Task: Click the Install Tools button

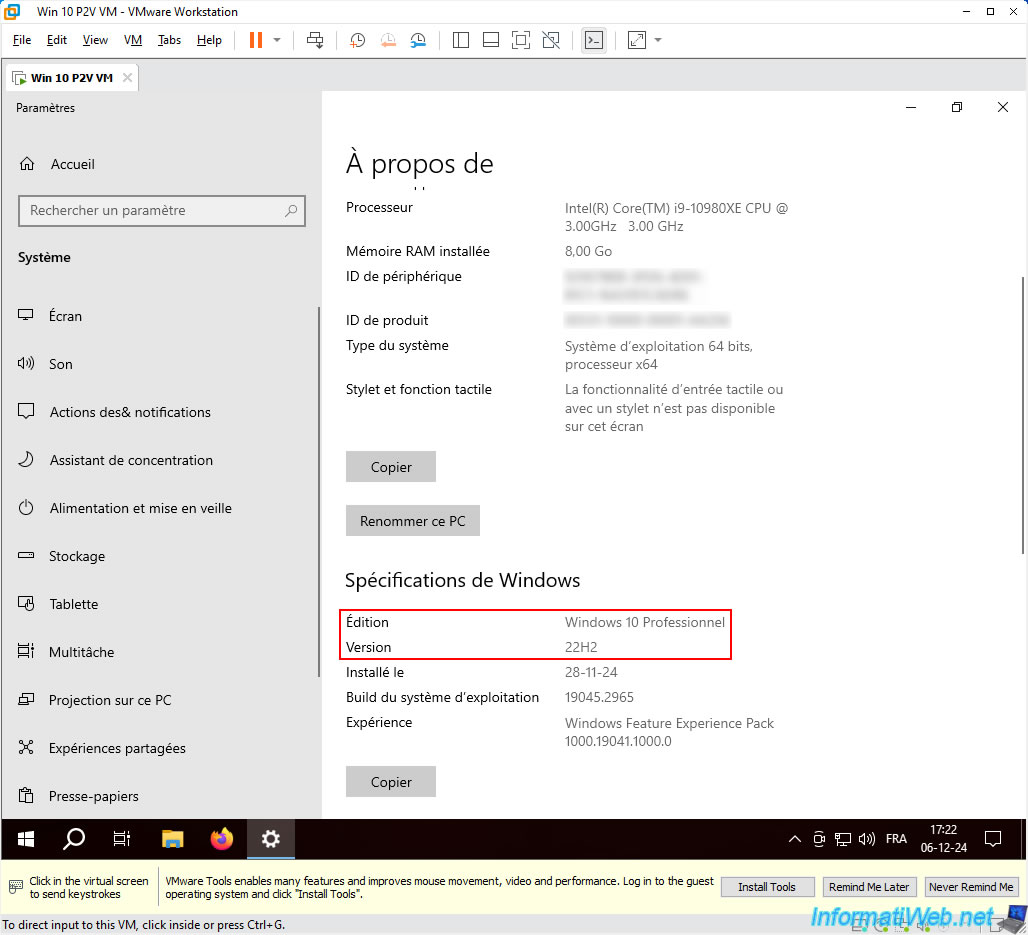Action: pyautogui.click(x=767, y=886)
